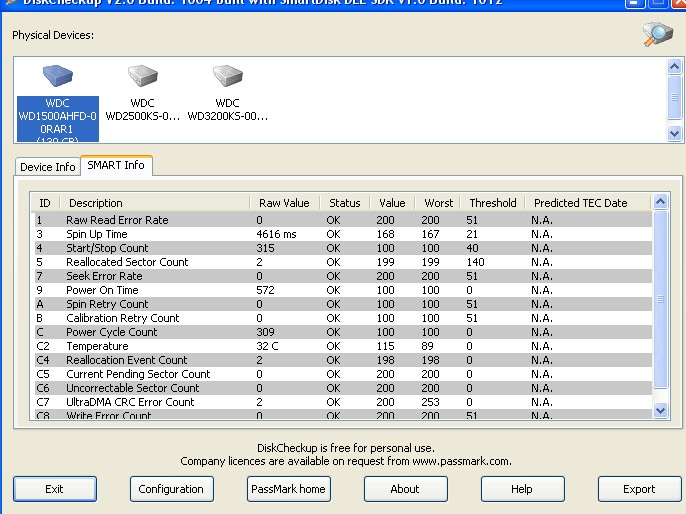The height and width of the screenshot is (514, 686).
Task: Select the Raw Read Error Rate row
Action: [x=343, y=220]
